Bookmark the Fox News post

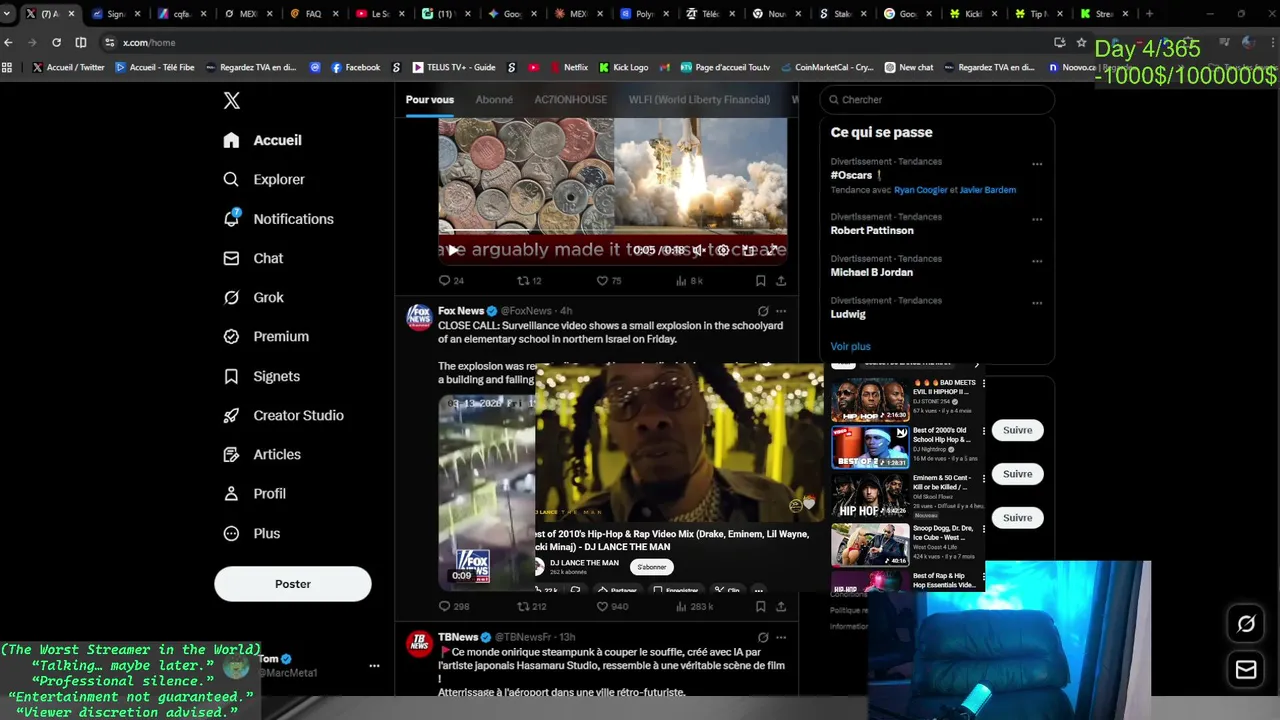tap(761, 606)
